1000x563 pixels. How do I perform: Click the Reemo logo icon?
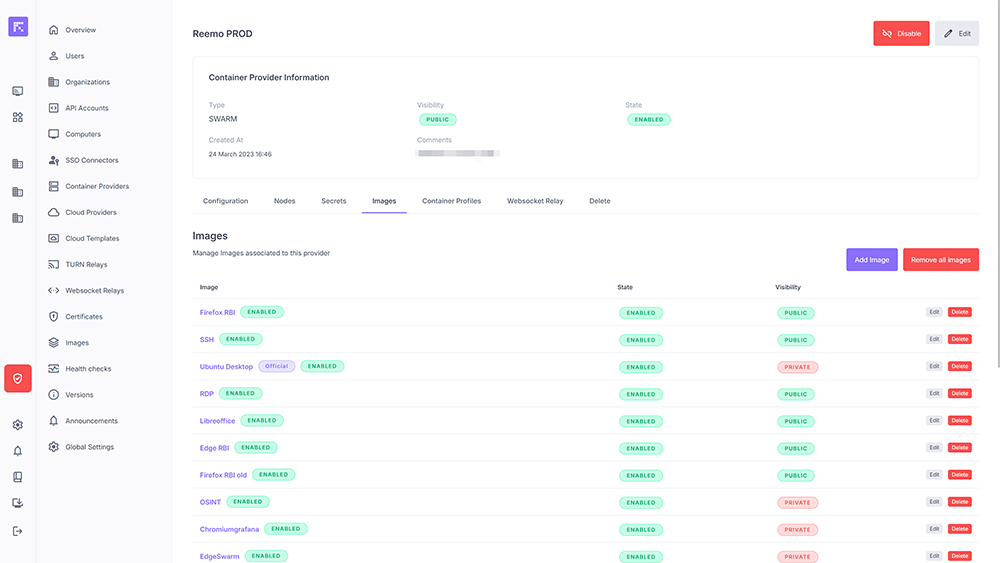[18, 27]
